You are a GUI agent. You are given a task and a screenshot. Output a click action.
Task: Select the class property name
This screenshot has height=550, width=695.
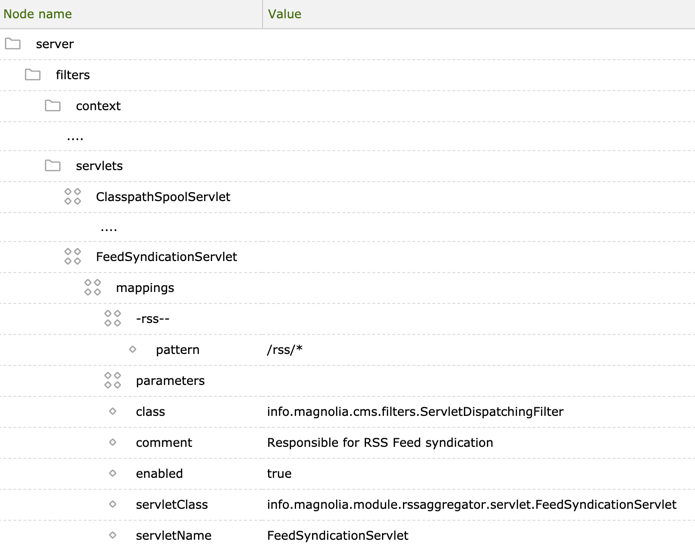[150, 412]
